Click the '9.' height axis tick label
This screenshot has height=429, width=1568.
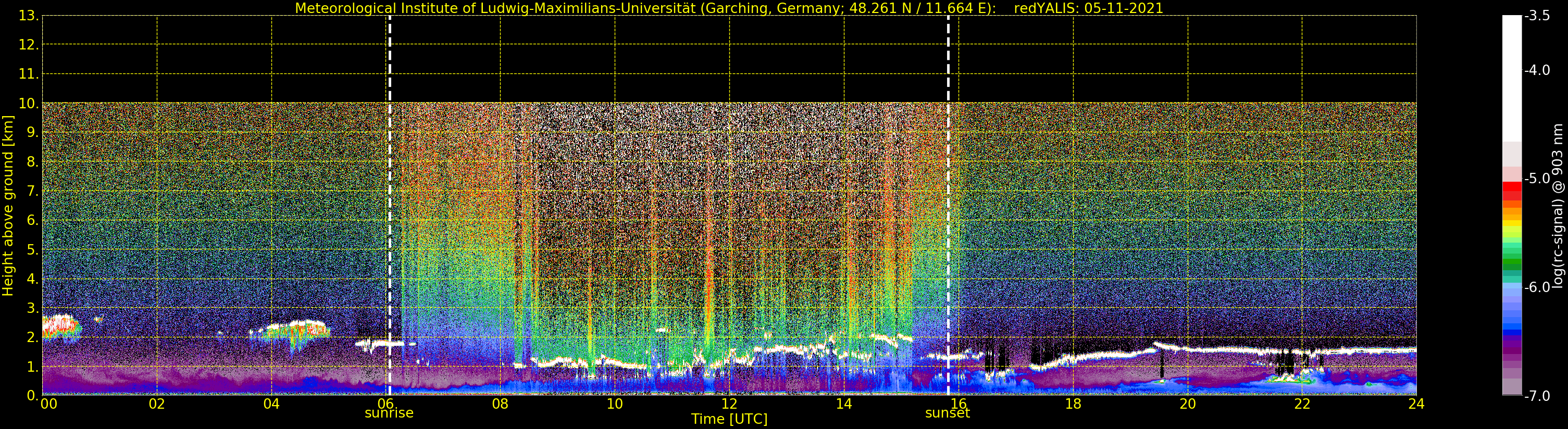tap(32, 133)
